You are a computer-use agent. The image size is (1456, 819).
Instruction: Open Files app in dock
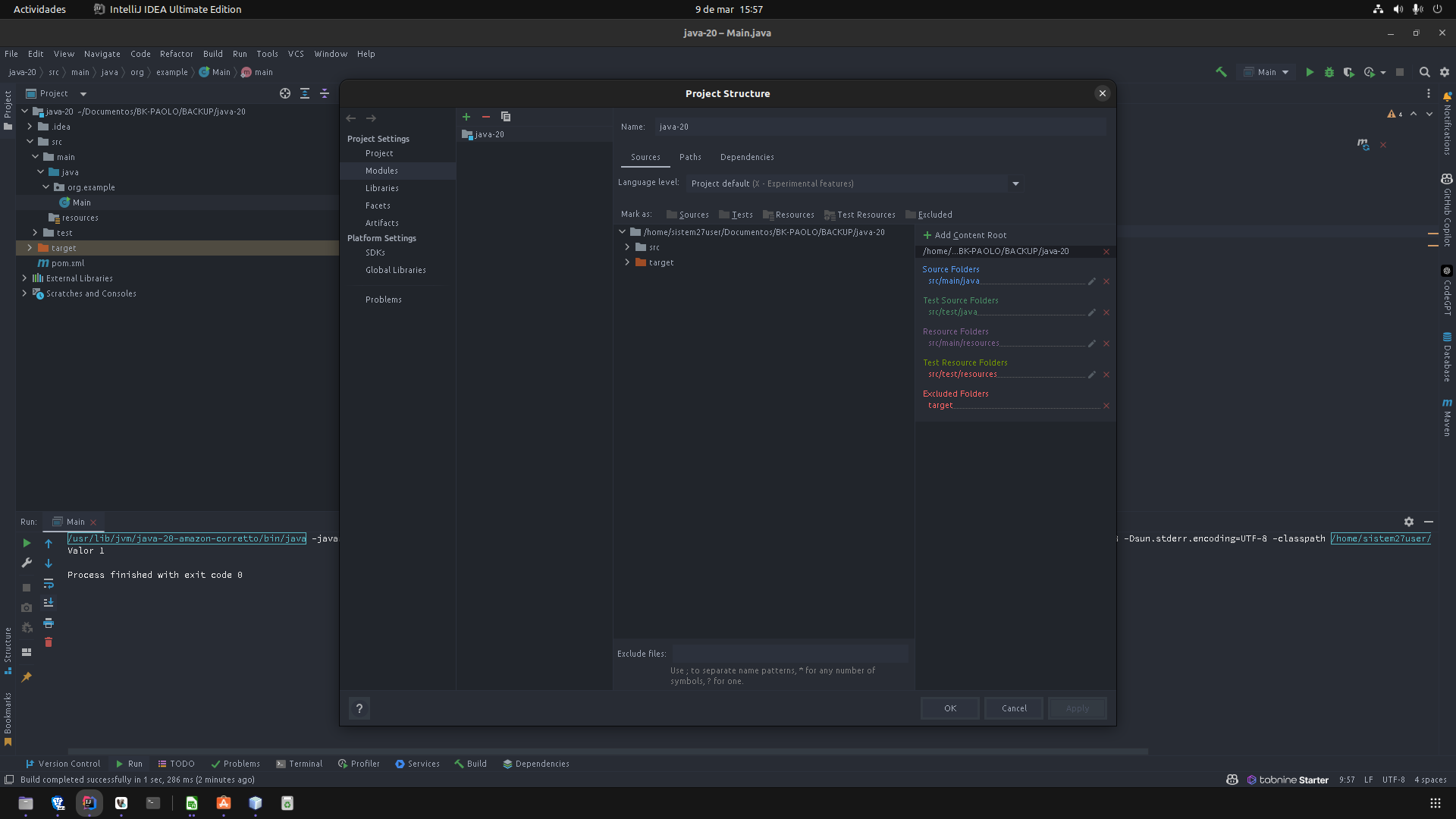point(26,803)
